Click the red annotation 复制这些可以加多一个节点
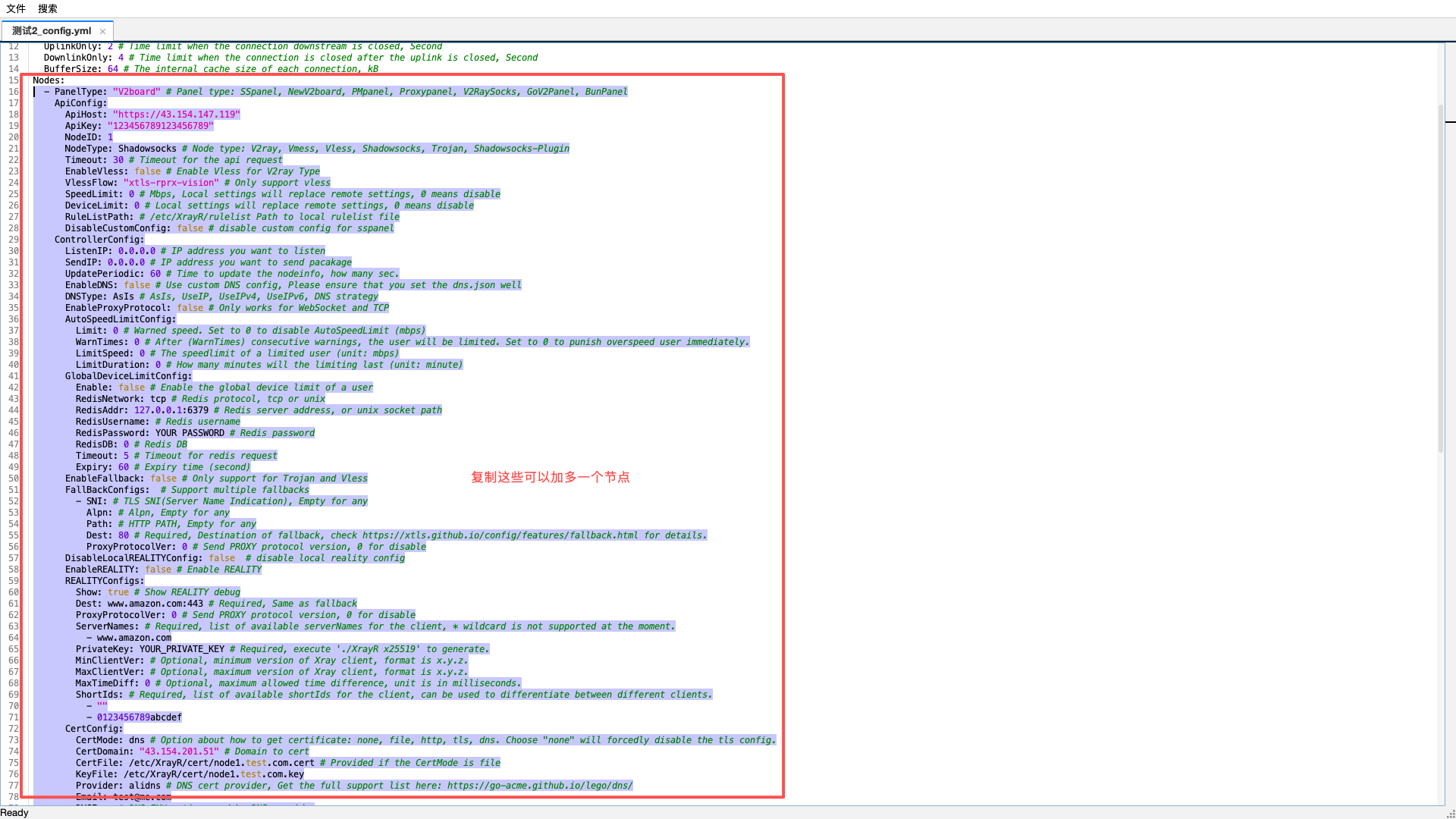 pyautogui.click(x=551, y=477)
